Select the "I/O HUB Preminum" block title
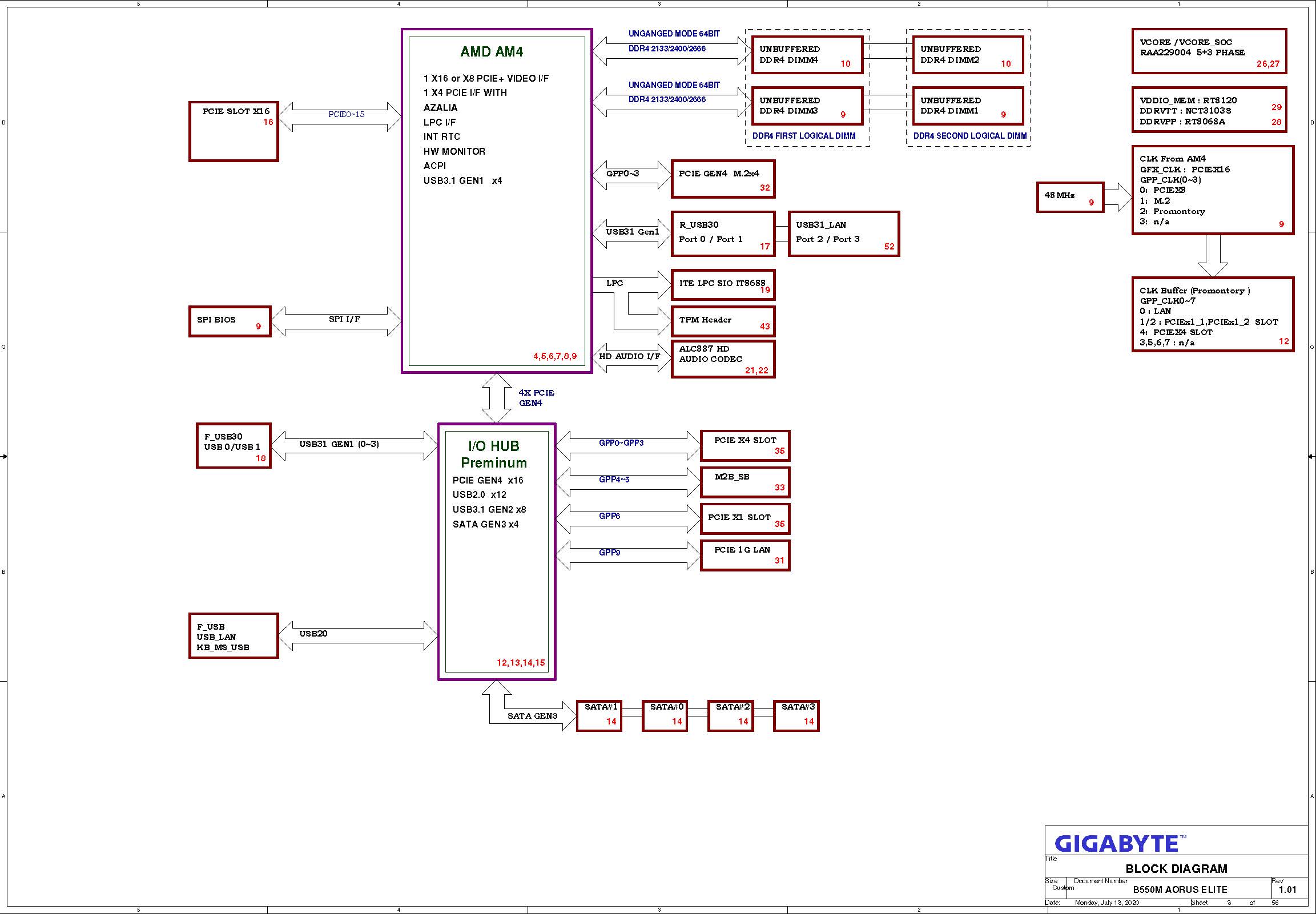Screen dimensions: 1316x914 click(494, 454)
